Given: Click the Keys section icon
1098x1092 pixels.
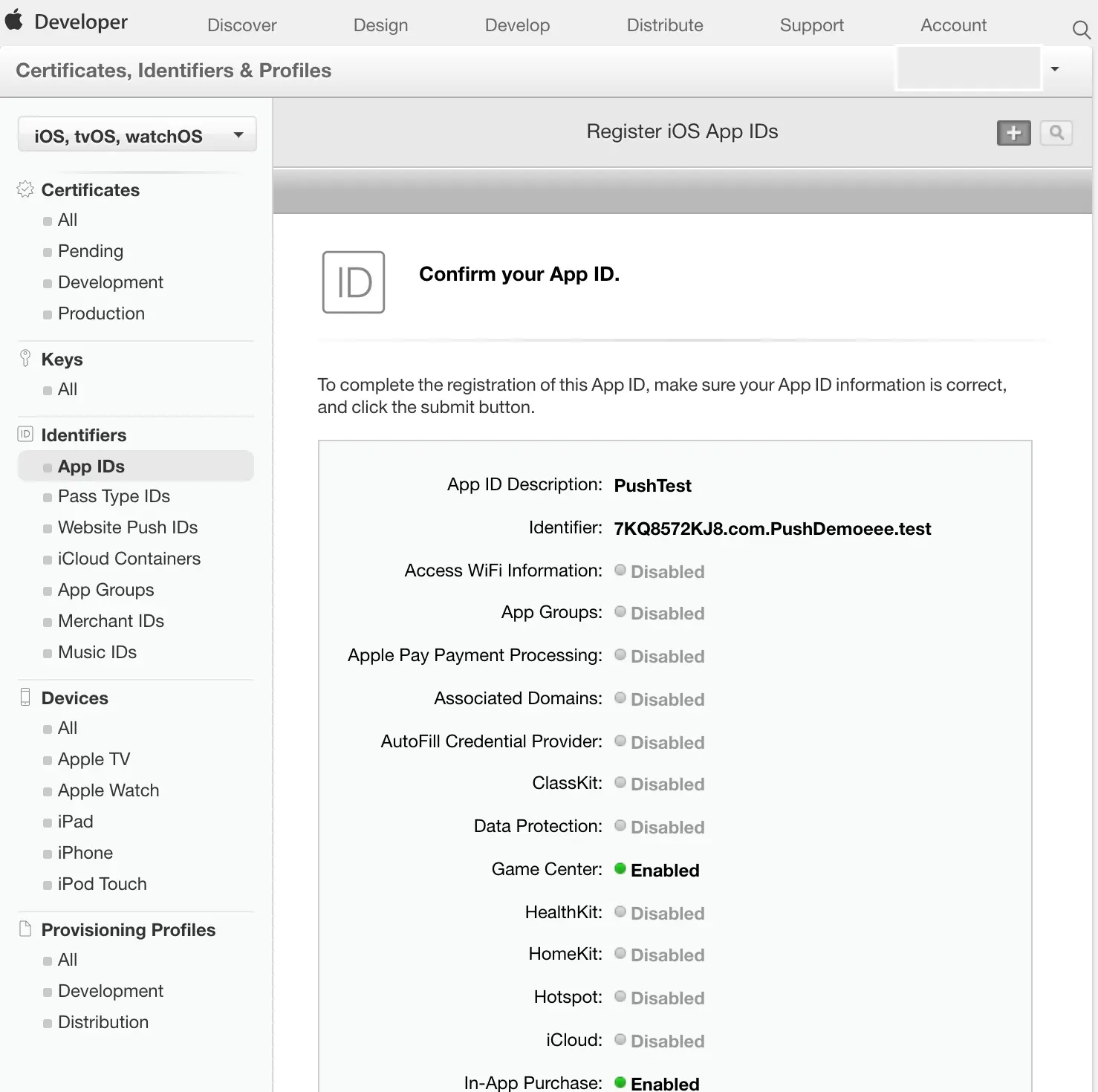Looking at the screenshot, I should pyautogui.click(x=25, y=359).
